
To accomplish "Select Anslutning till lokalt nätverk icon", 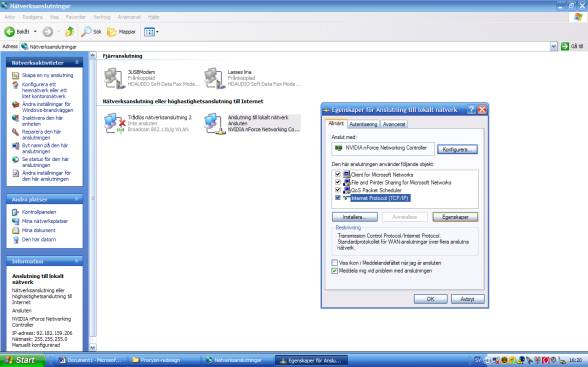I will point(214,123).
